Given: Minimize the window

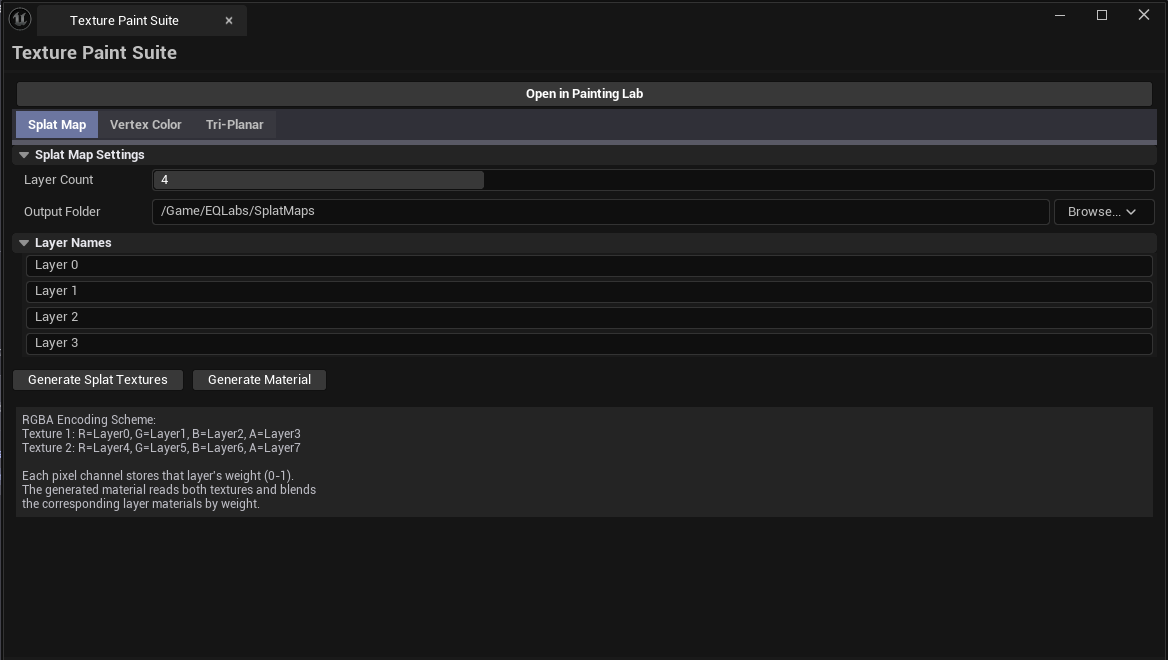Looking at the screenshot, I should (x=1060, y=15).
